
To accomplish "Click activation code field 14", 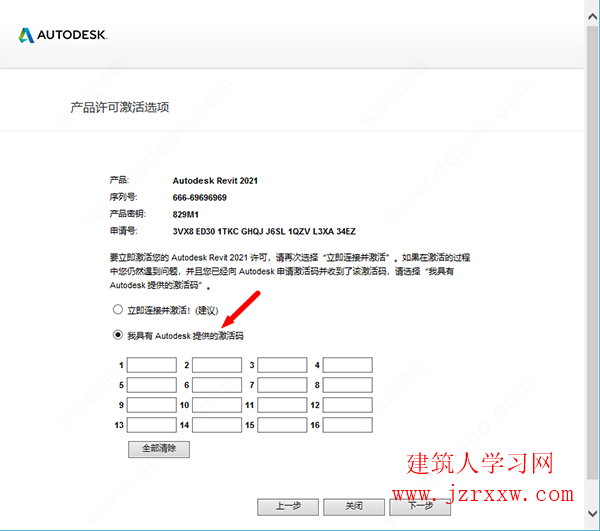I will click(217, 425).
